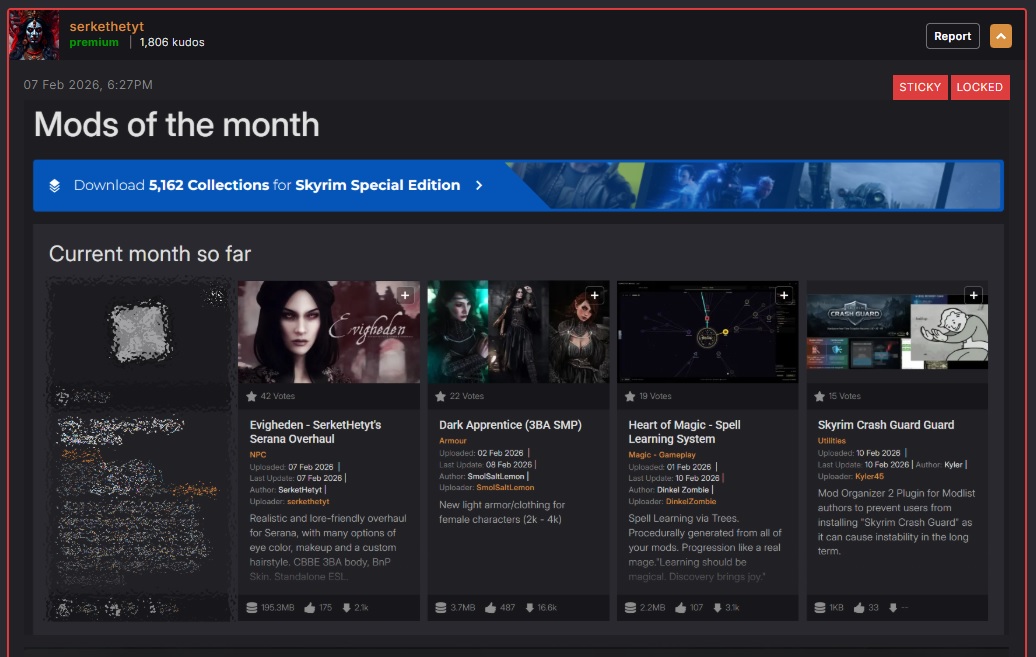Click the thumbs-up icon next to 33

tap(859, 607)
